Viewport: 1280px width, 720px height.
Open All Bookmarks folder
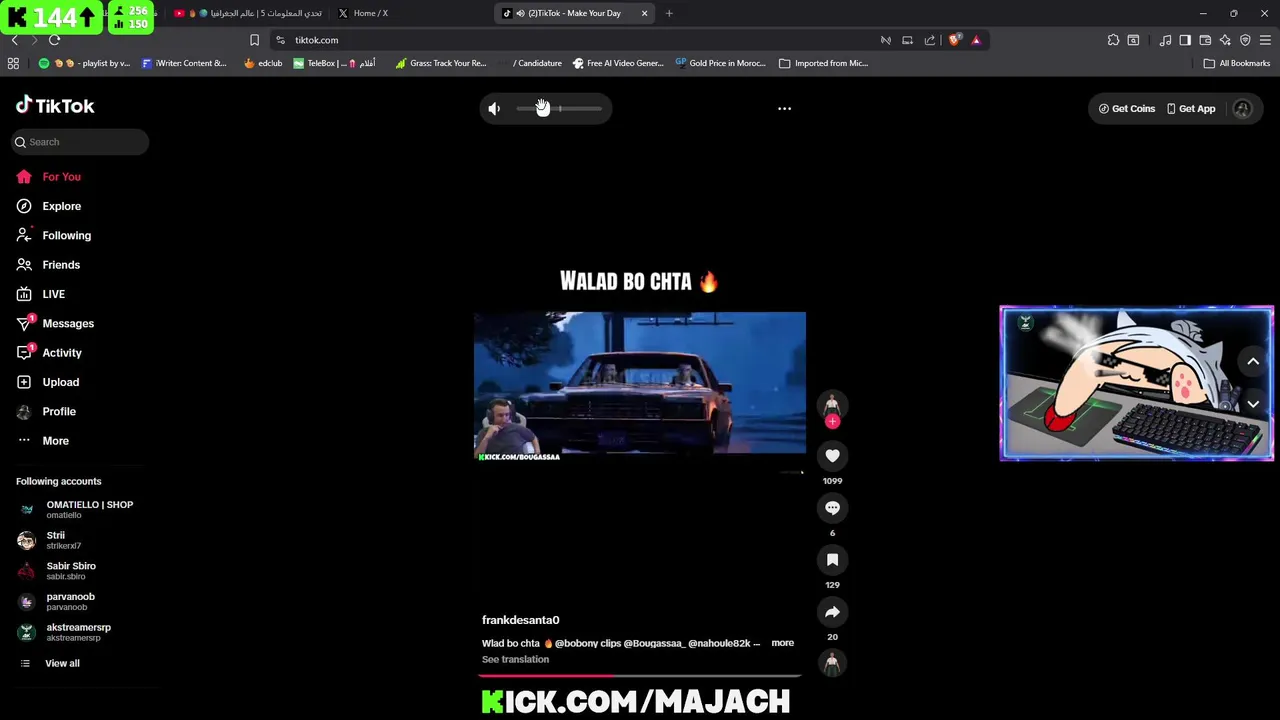1237,63
